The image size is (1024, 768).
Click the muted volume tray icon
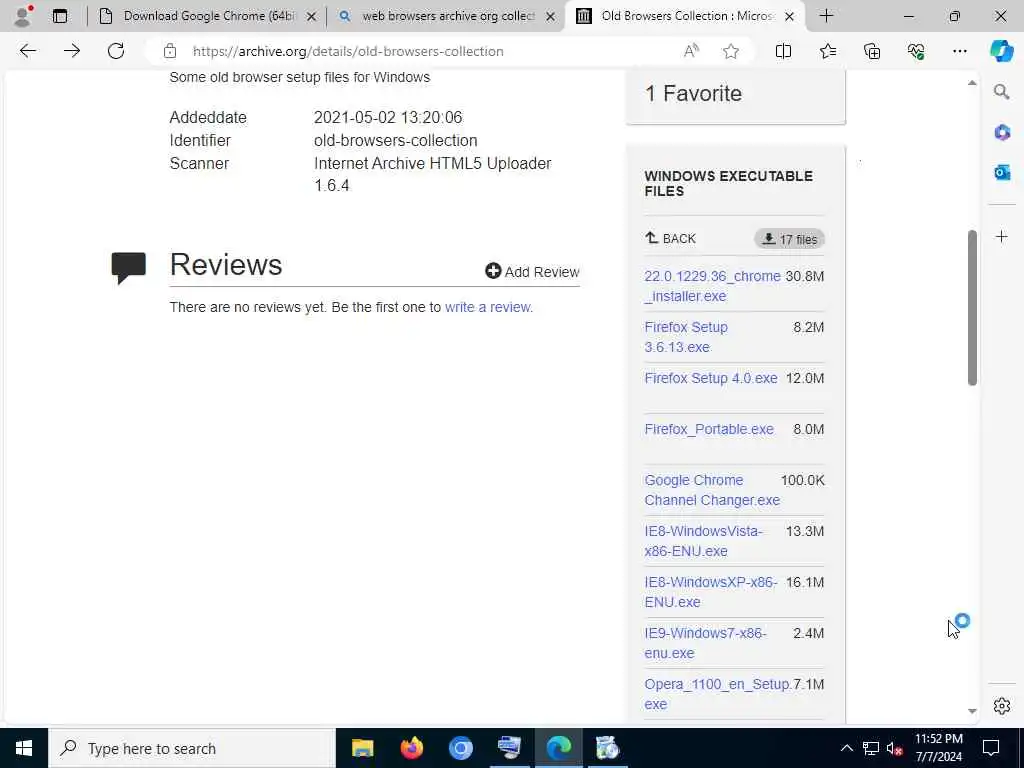895,748
